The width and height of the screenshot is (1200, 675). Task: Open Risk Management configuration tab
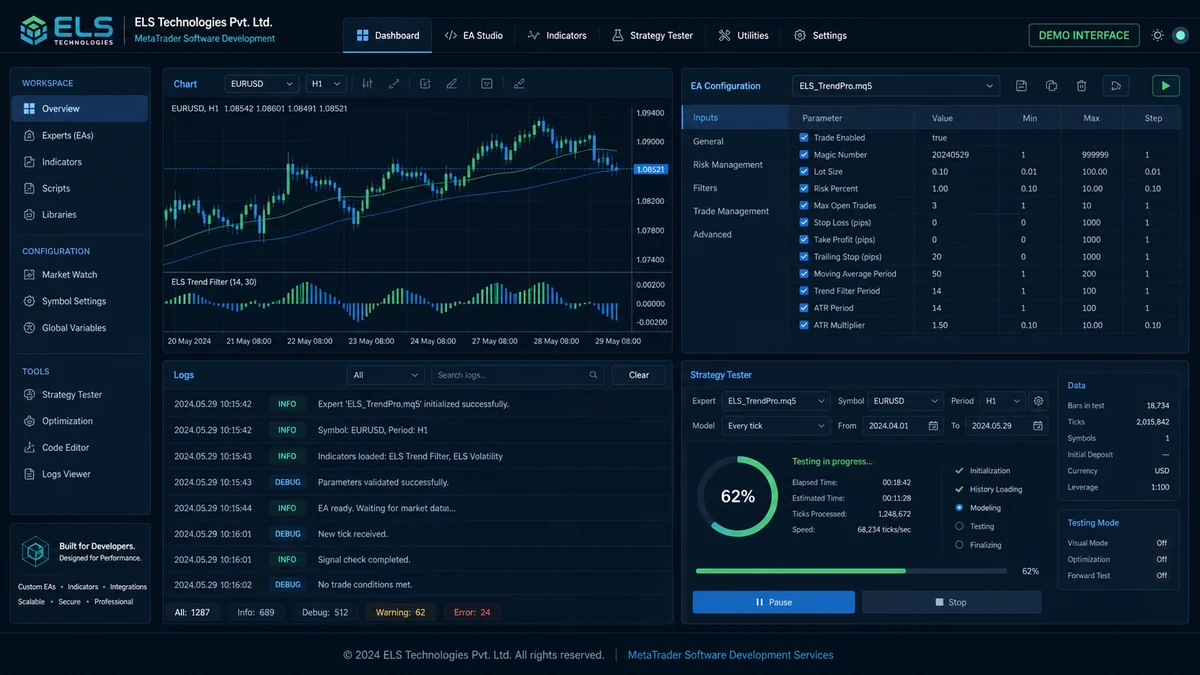pyautogui.click(x=728, y=165)
